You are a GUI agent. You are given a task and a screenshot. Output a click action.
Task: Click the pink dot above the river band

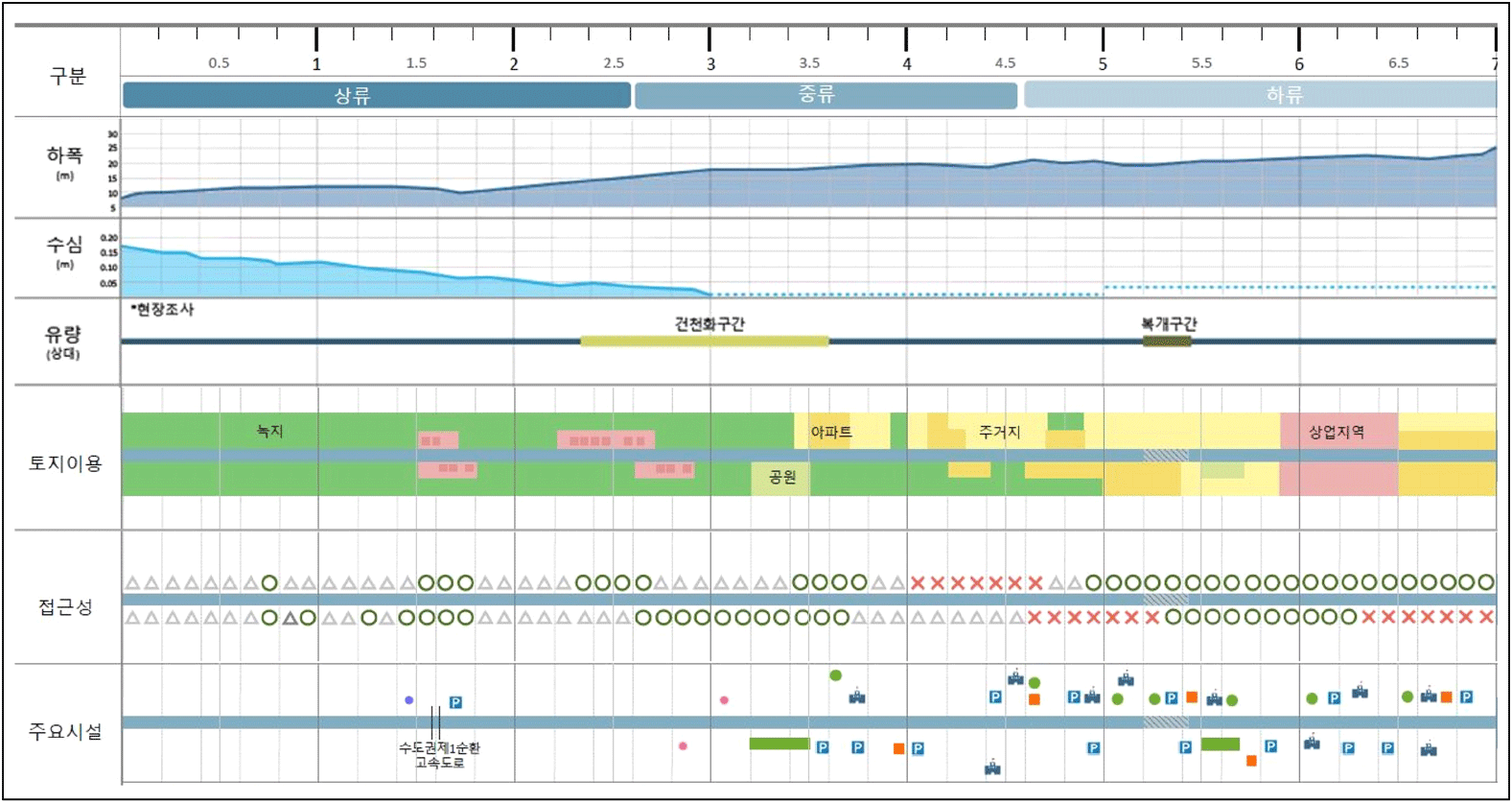(724, 700)
